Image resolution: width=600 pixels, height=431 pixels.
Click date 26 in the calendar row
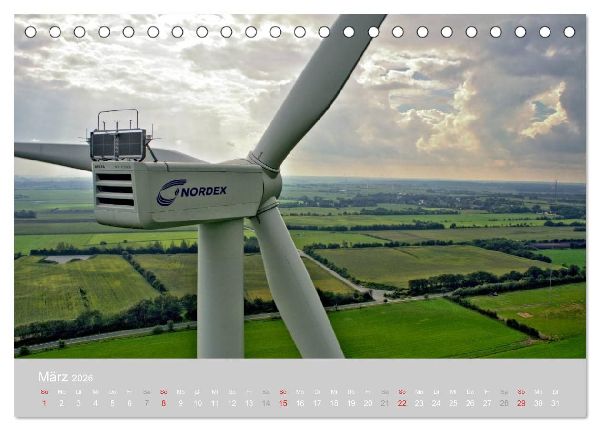470,403
